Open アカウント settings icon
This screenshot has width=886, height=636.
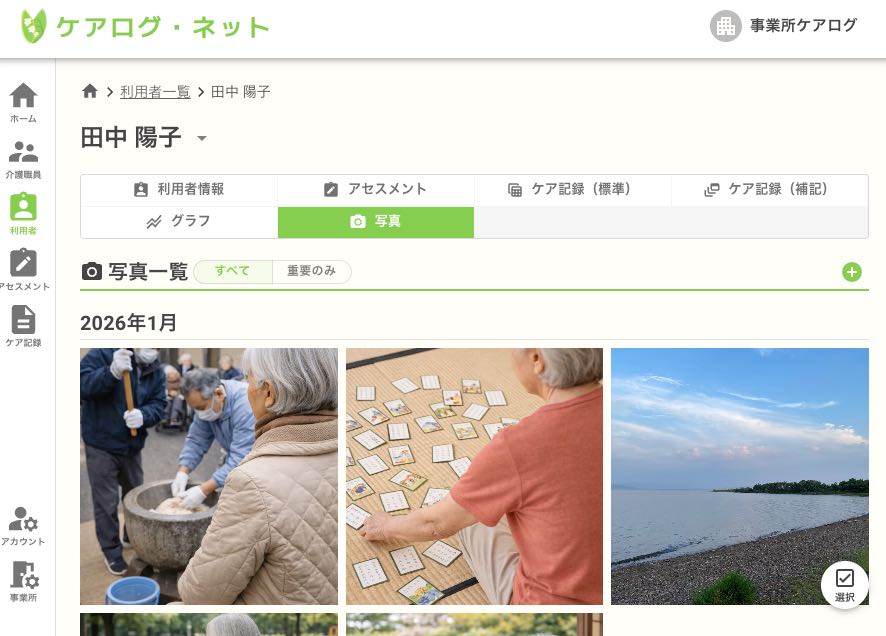[x=23, y=526]
